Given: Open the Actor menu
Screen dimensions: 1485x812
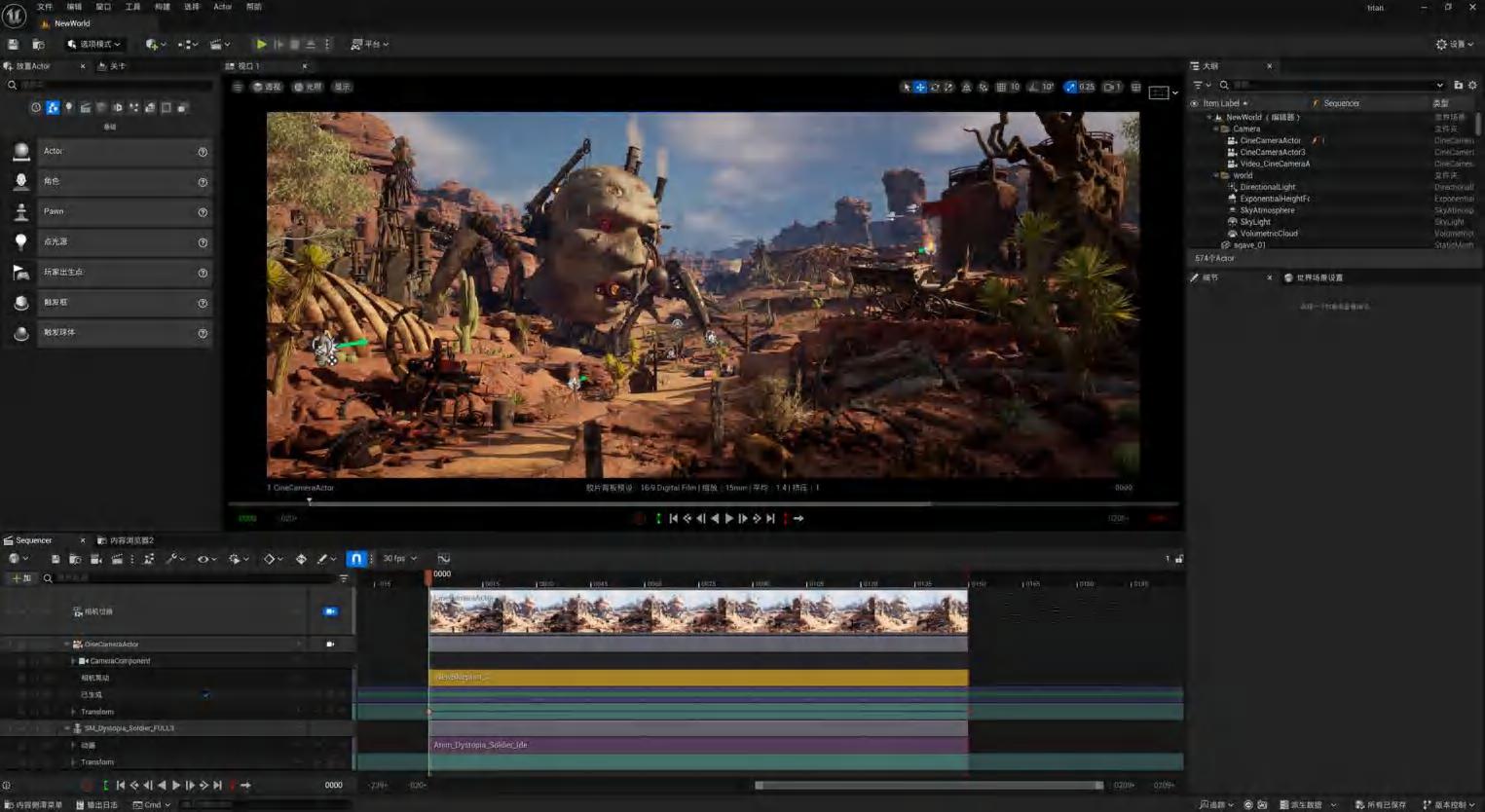Looking at the screenshot, I should coord(222,7).
